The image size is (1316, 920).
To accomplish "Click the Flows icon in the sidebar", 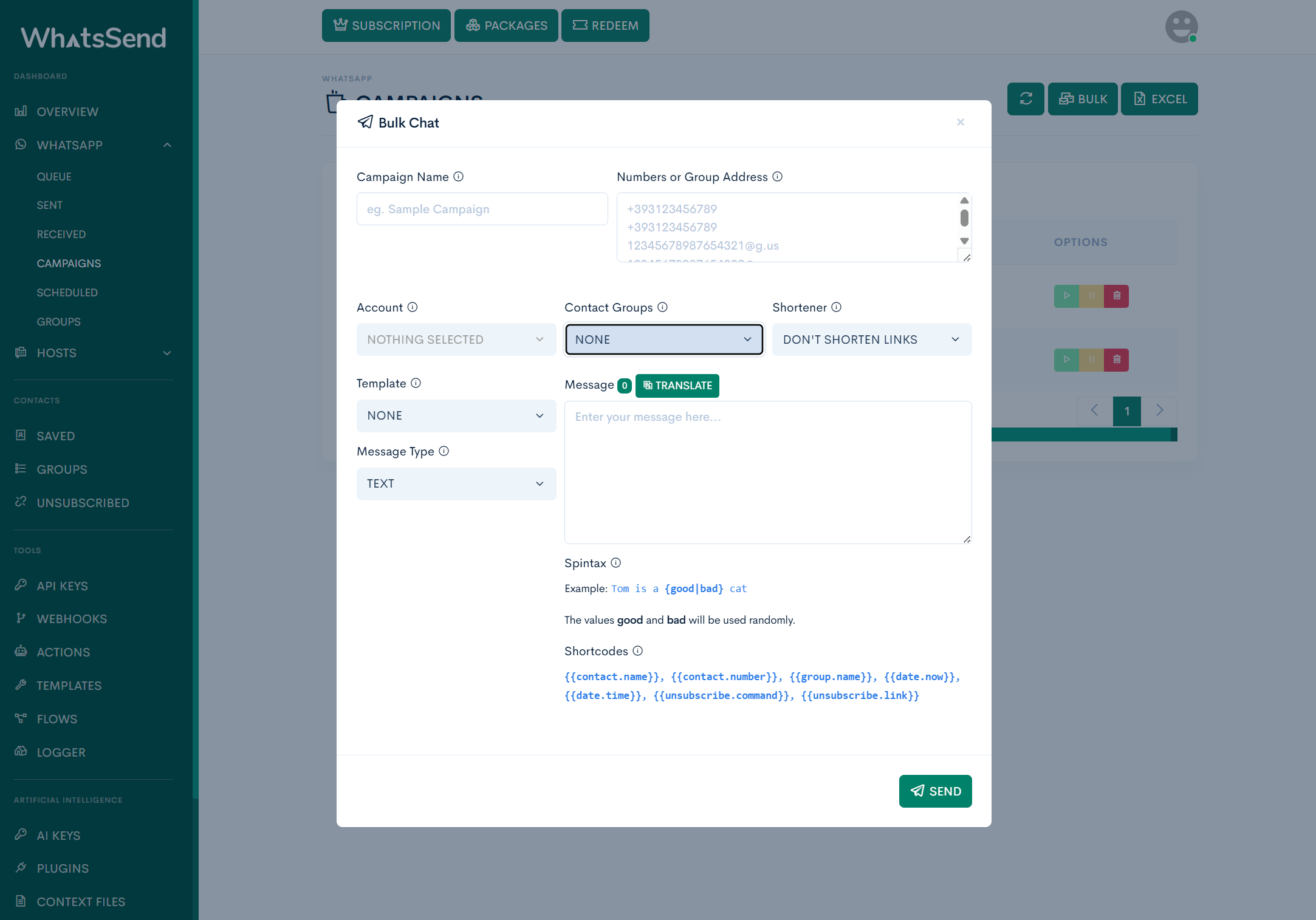I will pos(21,718).
